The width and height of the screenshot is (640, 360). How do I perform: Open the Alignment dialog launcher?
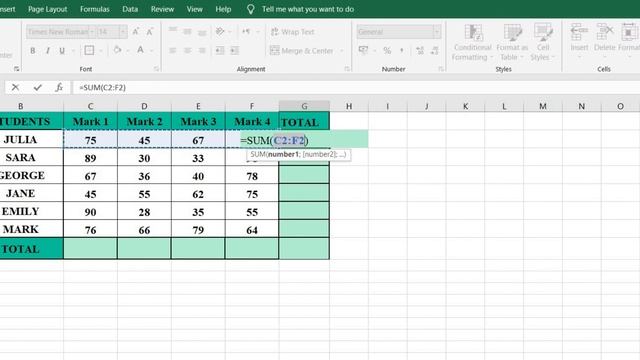coord(347,69)
